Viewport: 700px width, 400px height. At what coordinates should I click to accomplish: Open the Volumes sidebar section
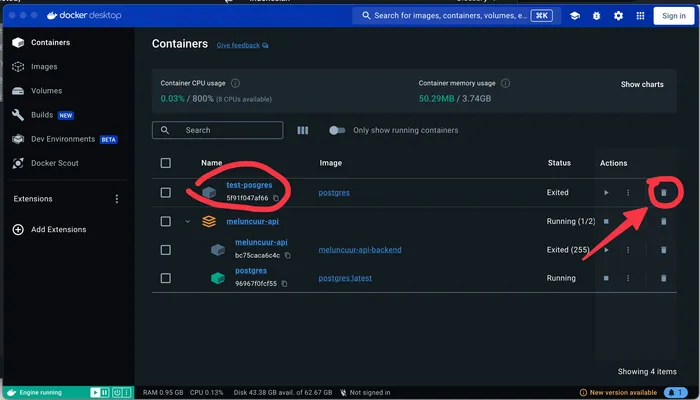click(46, 91)
